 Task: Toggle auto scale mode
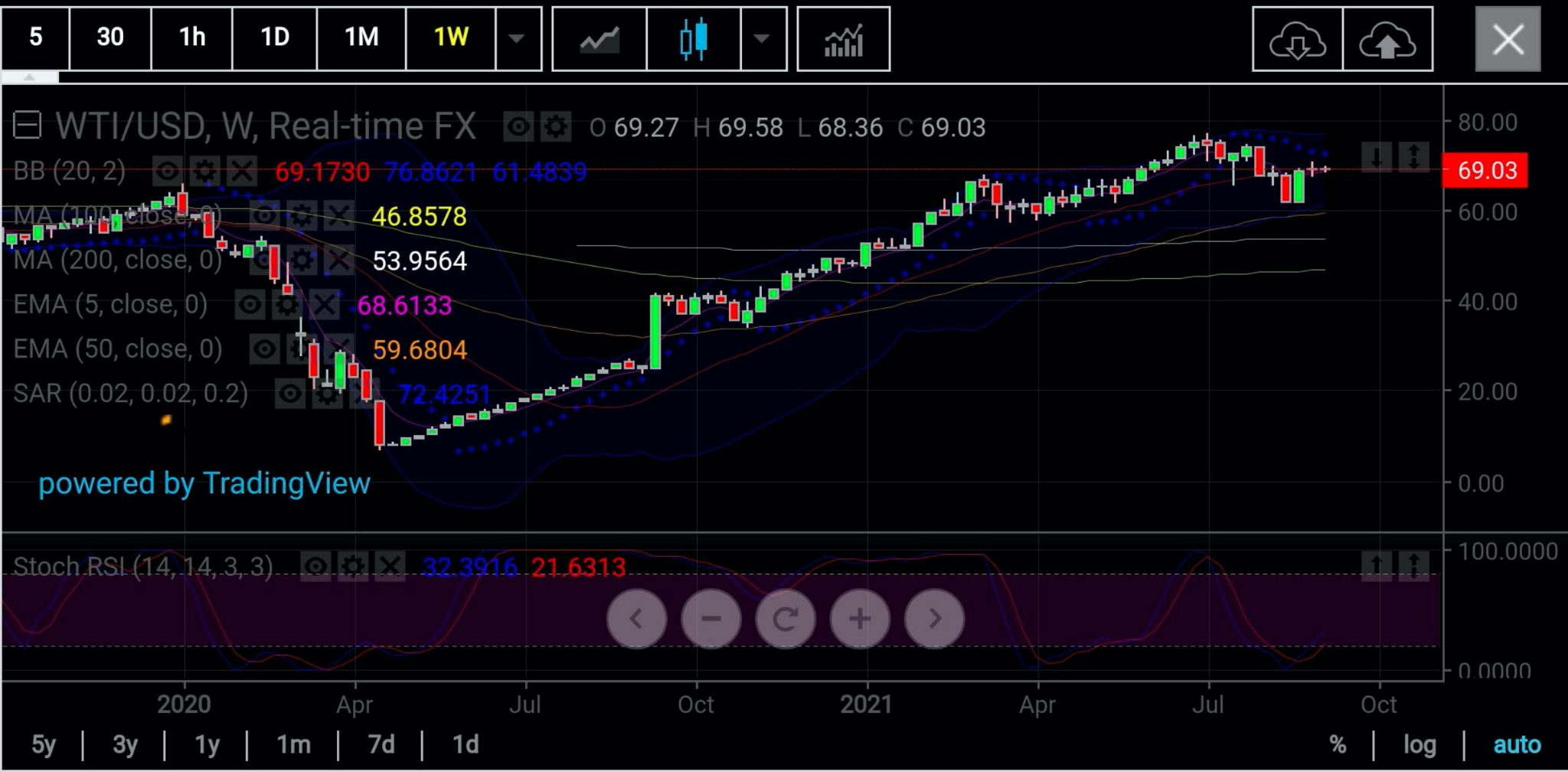click(1517, 744)
